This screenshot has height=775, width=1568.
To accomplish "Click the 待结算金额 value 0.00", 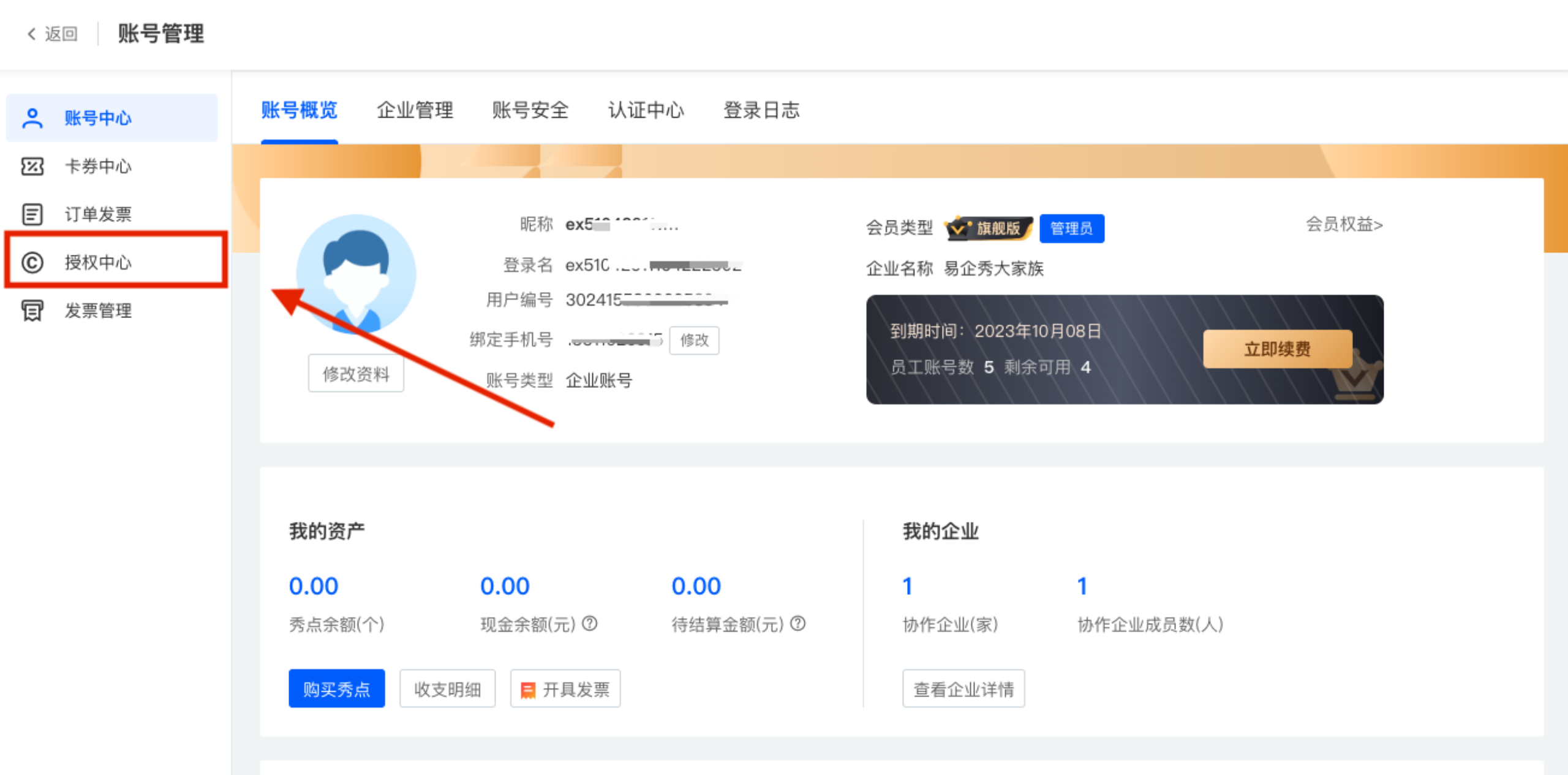I will click(x=696, y=586).
